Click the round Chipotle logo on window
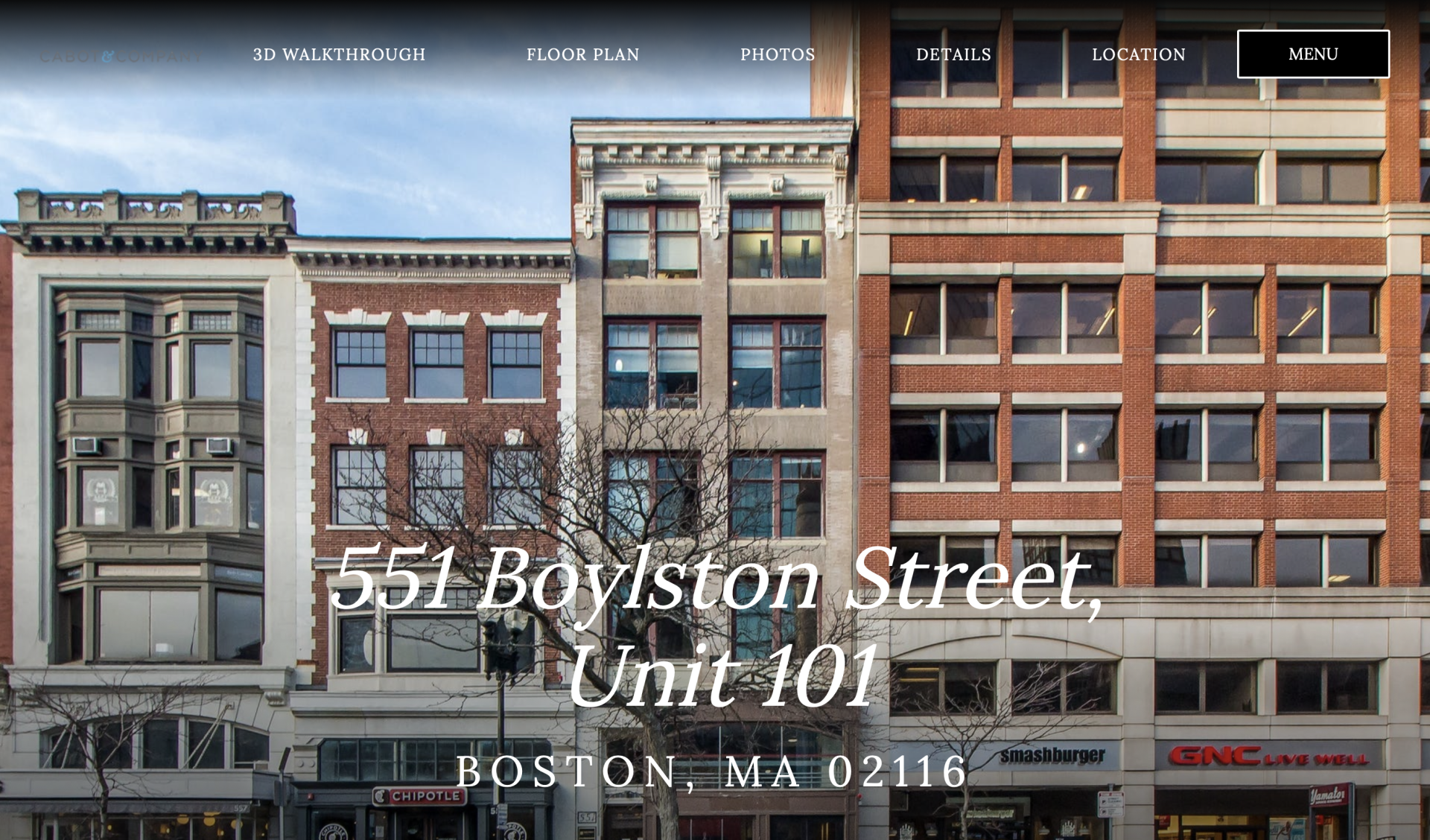The image size is (1430, 840). 333,830
